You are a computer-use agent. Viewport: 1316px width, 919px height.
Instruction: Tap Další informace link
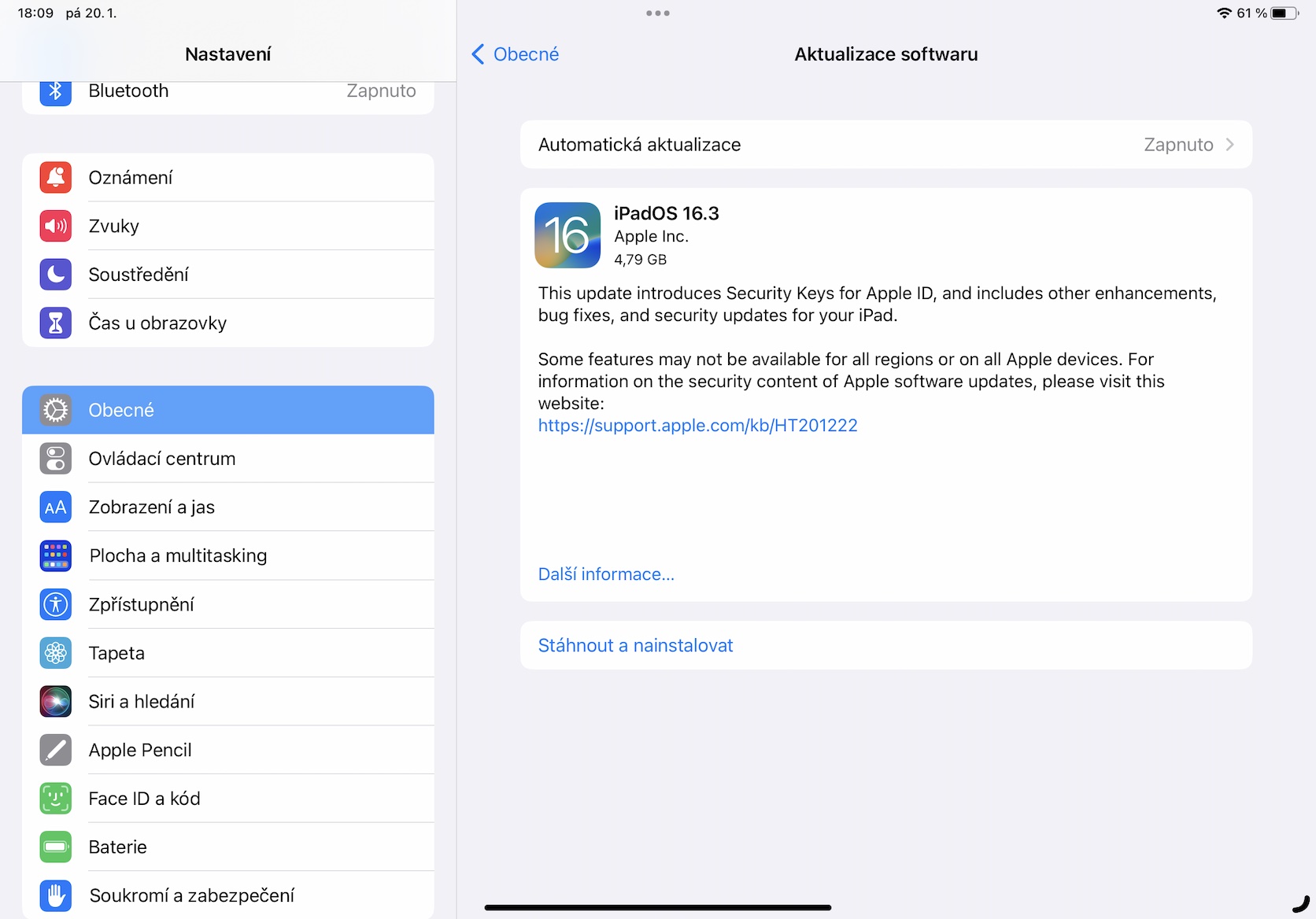(606, 574)
